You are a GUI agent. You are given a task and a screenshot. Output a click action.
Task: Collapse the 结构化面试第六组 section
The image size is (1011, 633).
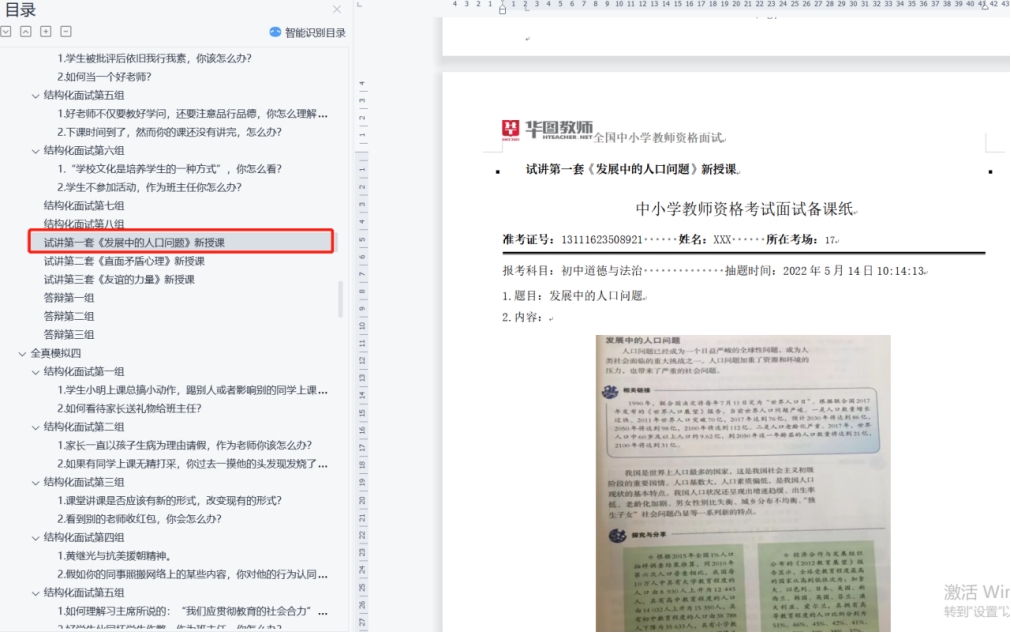[36, 150]
